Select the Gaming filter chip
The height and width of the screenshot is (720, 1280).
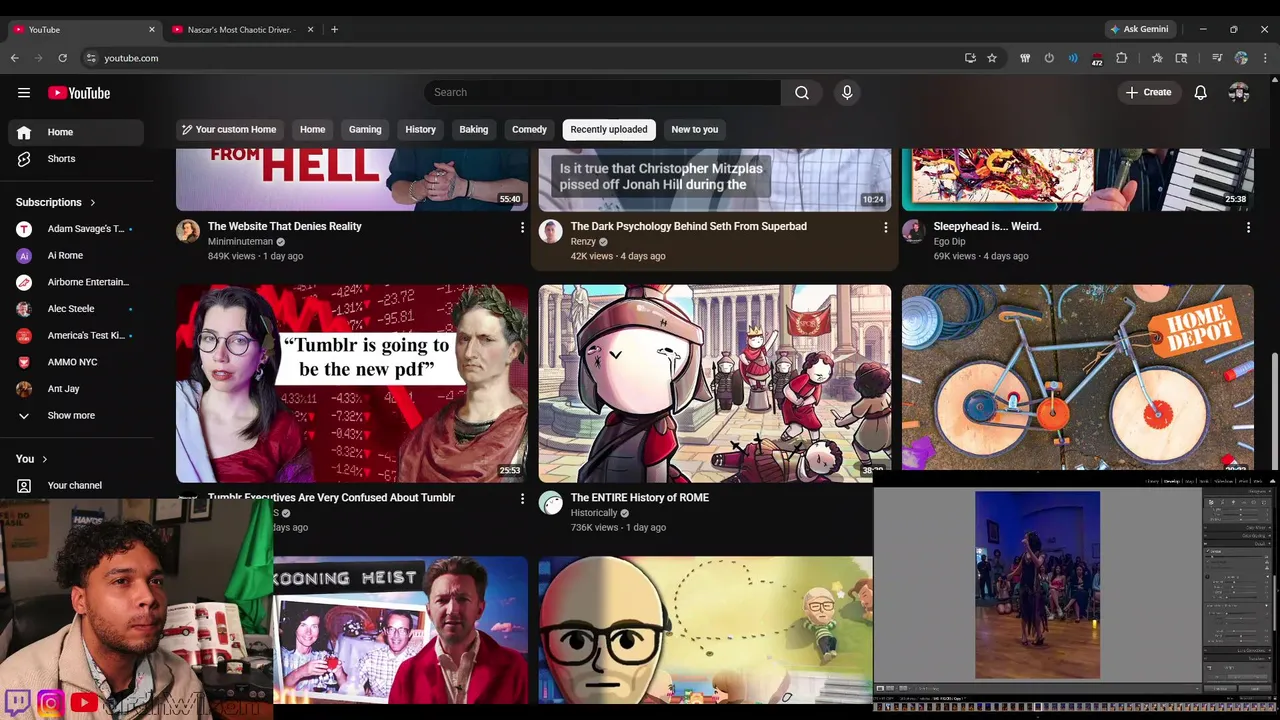[365, 129]
